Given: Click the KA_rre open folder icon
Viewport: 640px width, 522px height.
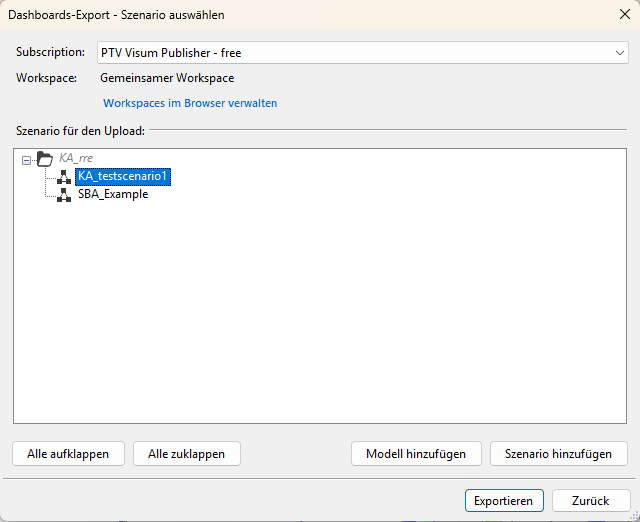Looking at the screenshot, I should coord(44,158).
